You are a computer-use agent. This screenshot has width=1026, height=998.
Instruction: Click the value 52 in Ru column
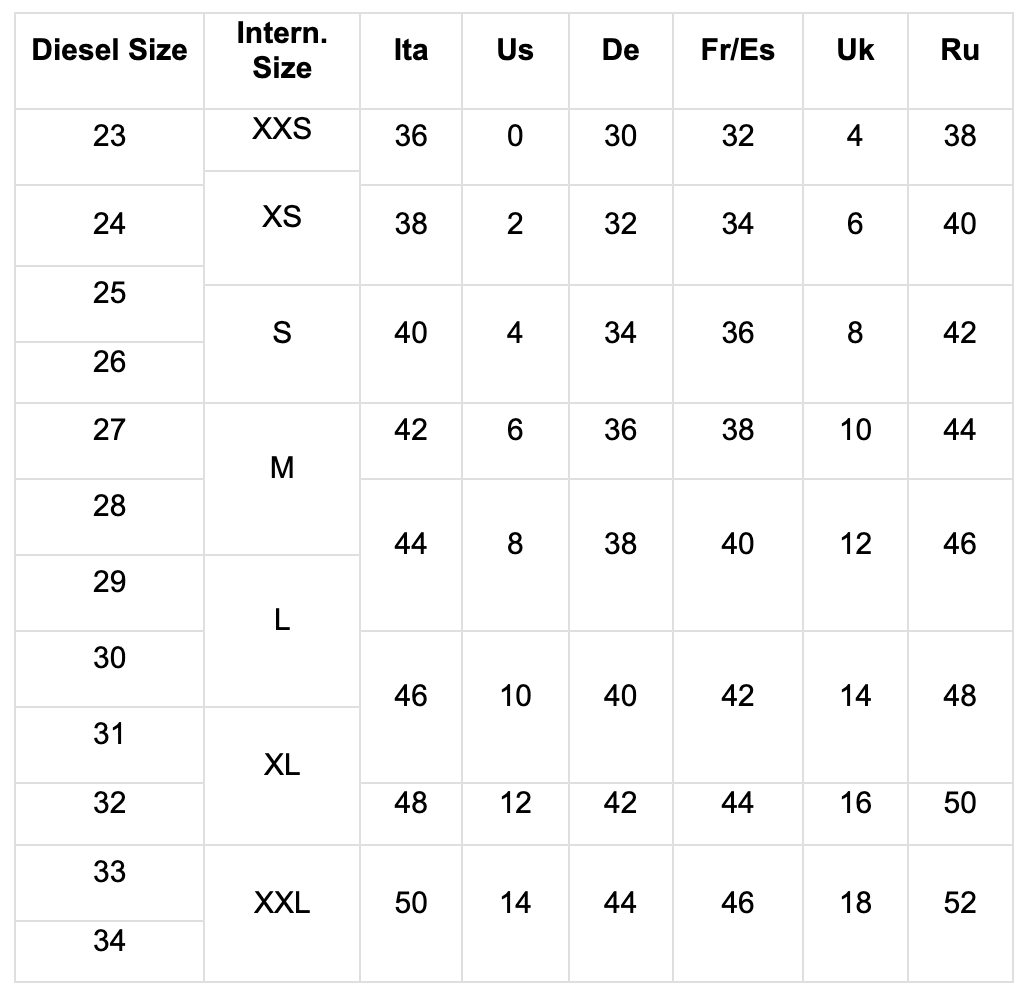pos(960,904)
